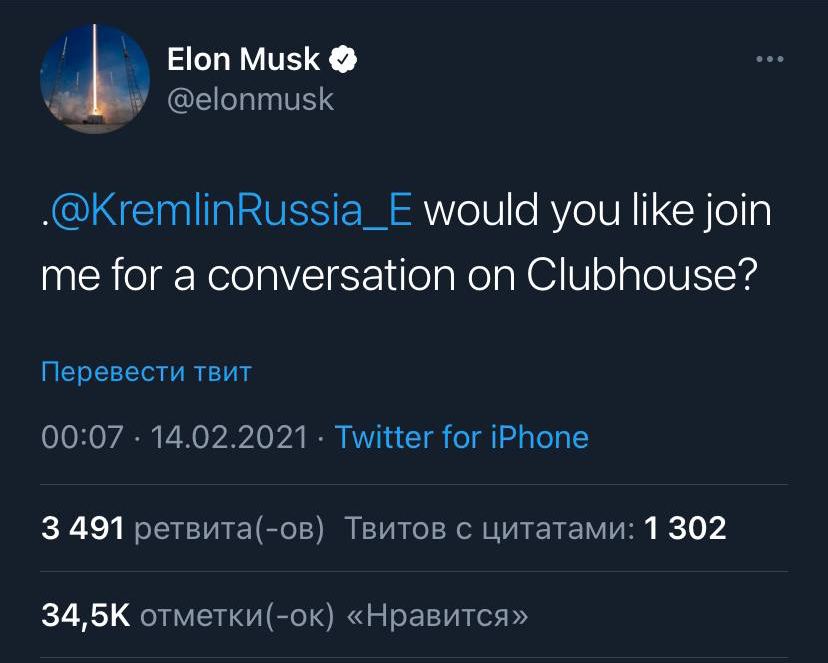
Task: Click the 1 302 quote tweets number
Action: tap(685, 528)
